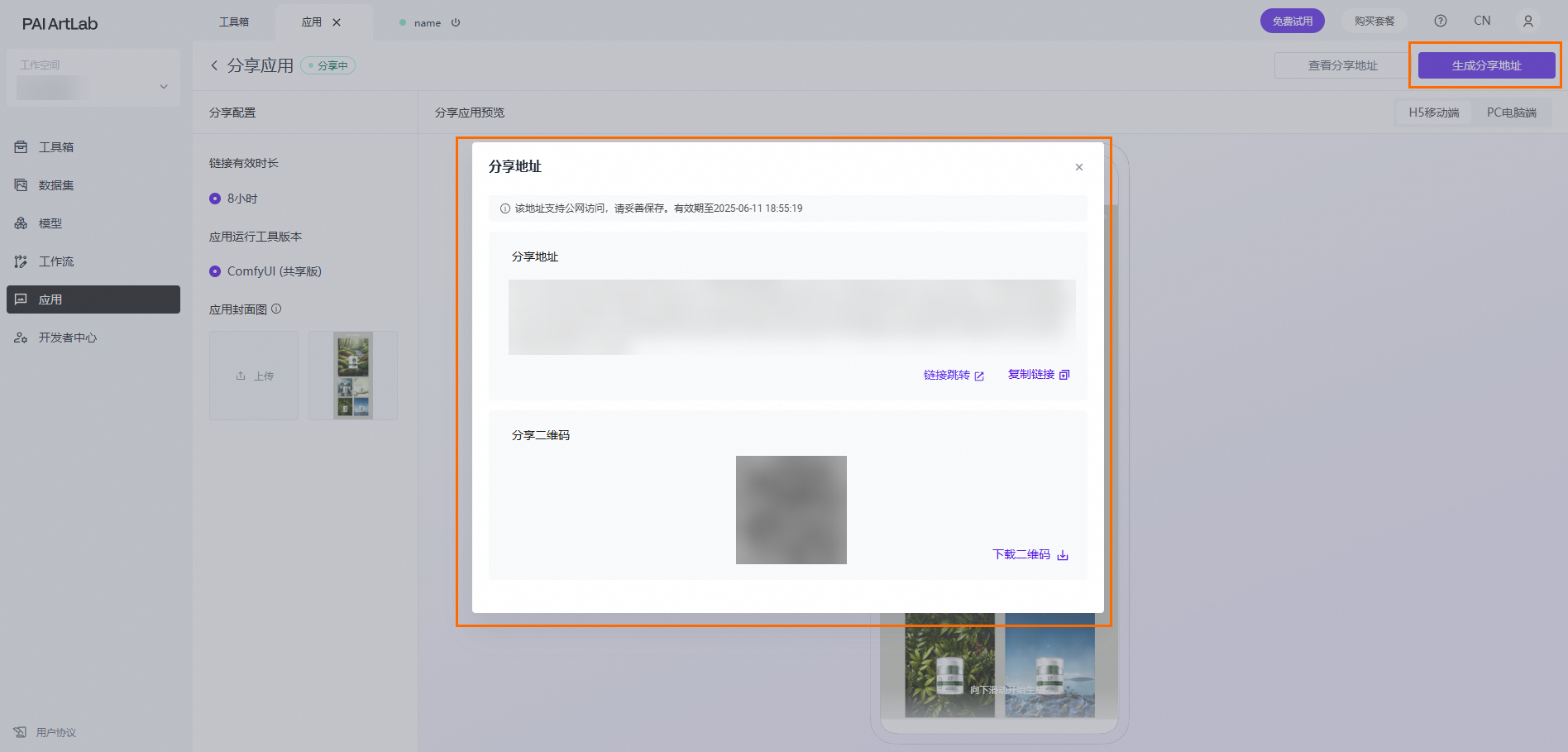This screenshot has width=1568, height=752.
Task: Open the user account icon
Action: pyautogui.click(x=1528, y=21)
